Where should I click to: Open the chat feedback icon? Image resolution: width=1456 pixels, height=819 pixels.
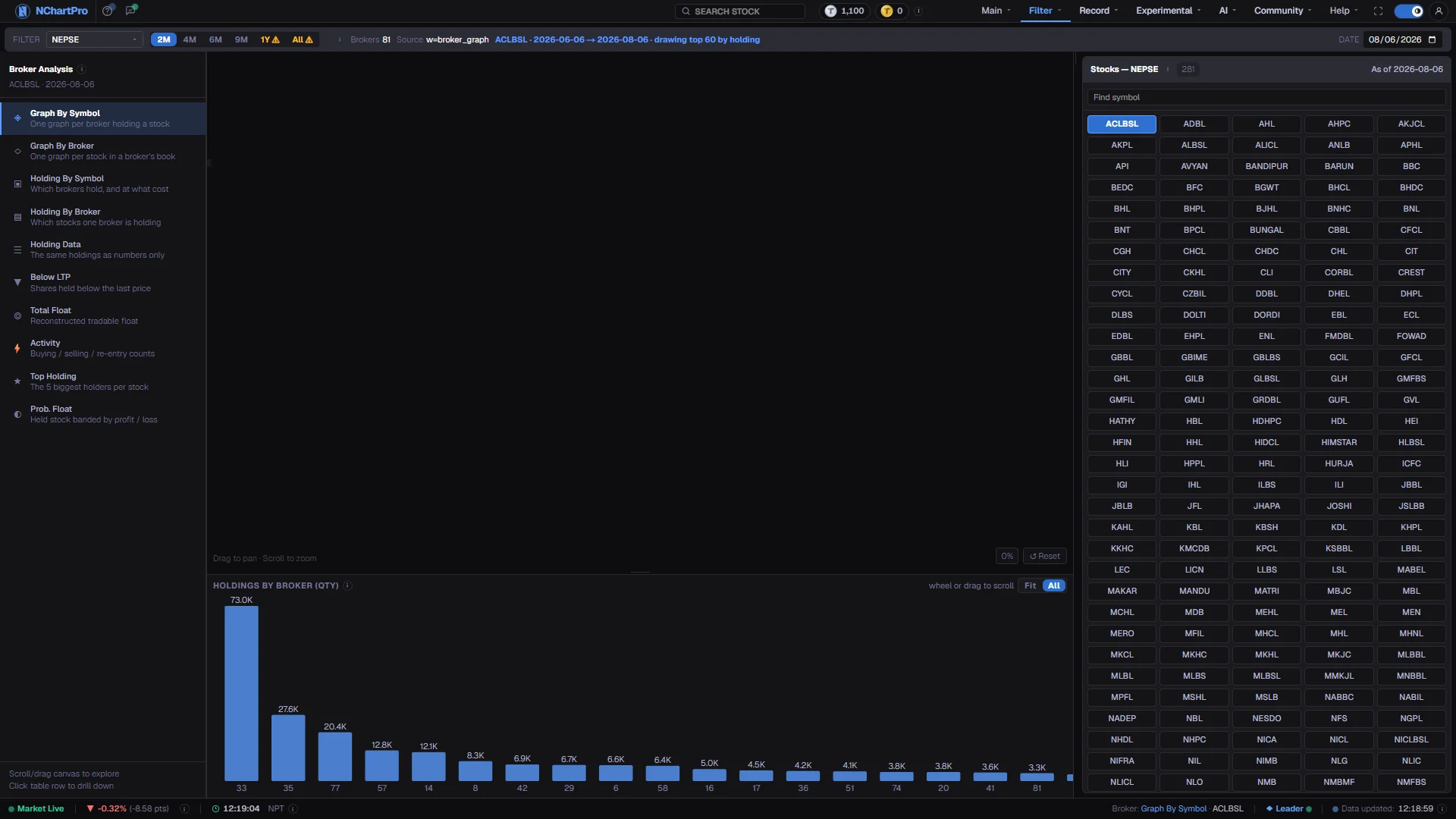tap(131, 11)
